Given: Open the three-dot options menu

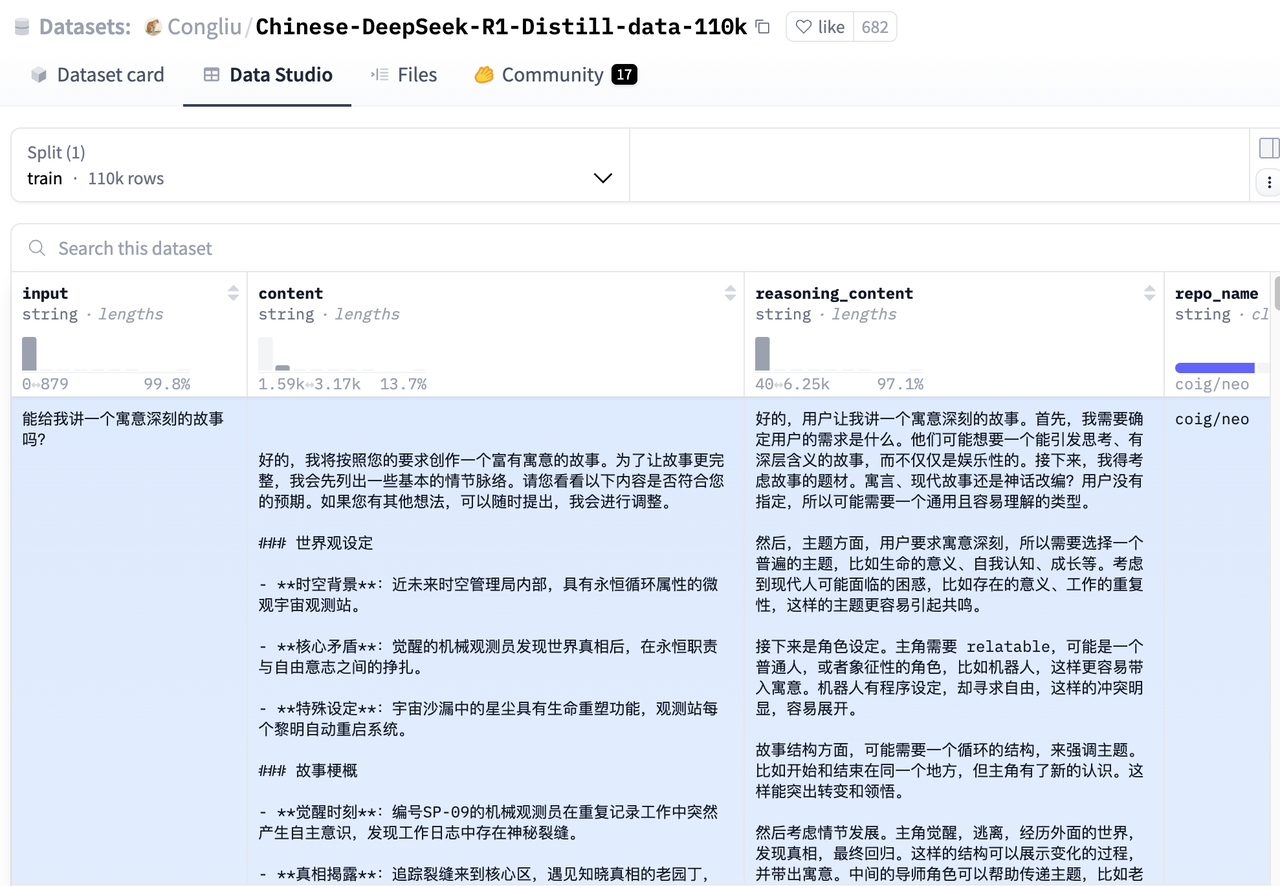Looking at the screenshot, I should (x=1270, y=183).
